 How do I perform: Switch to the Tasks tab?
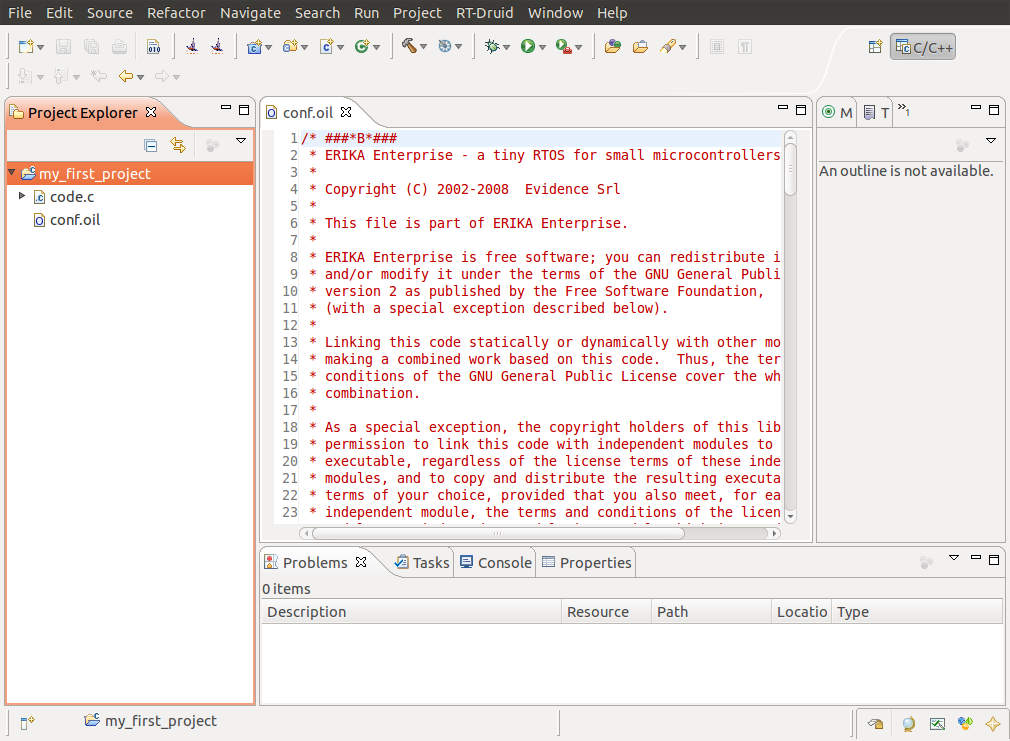(x=423, y=563)
